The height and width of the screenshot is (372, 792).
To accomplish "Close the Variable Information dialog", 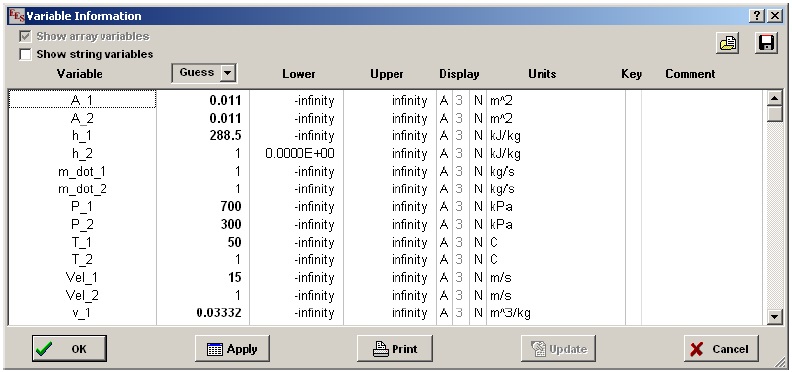I will (774, 16).
